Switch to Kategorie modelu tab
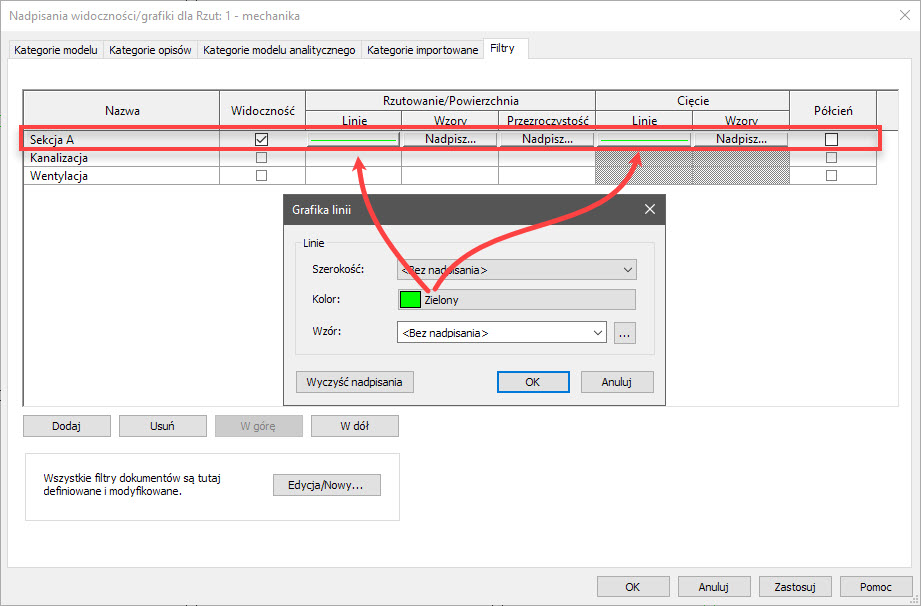Viewport: 921px width, 606px height. pos(56,50)
